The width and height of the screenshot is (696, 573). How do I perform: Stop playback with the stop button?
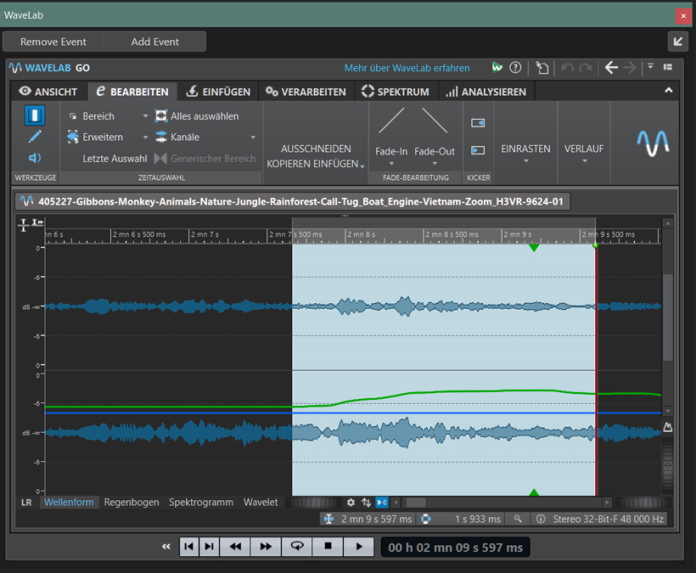(x=328, y=546)
